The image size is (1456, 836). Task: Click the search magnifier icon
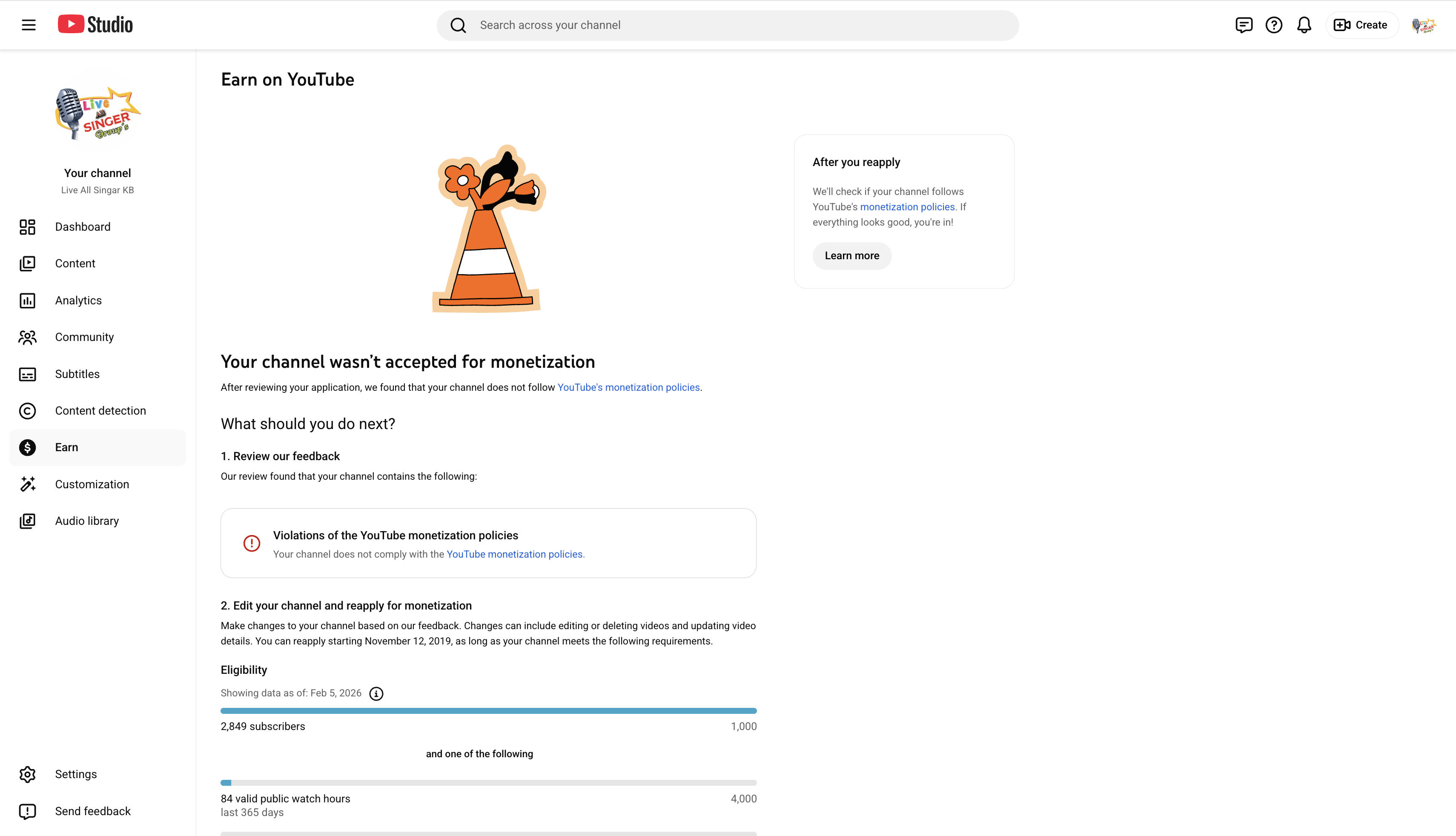tap(458, 25)
